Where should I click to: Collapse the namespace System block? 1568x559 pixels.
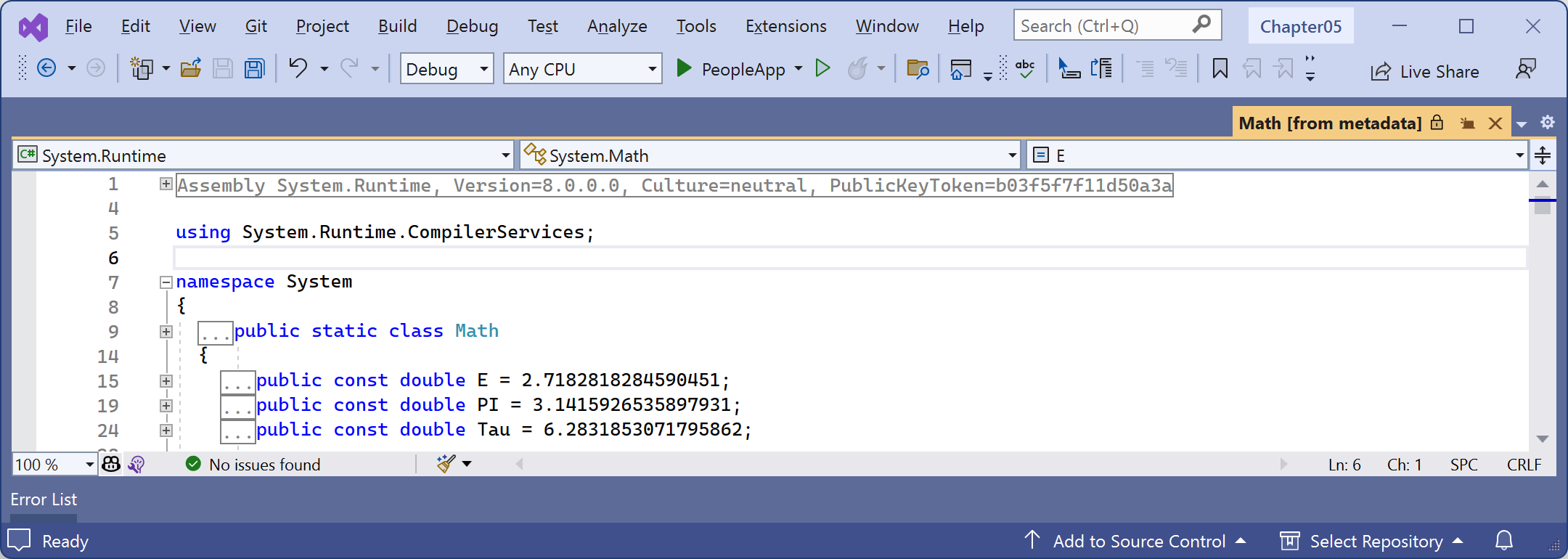pos(166,282)
